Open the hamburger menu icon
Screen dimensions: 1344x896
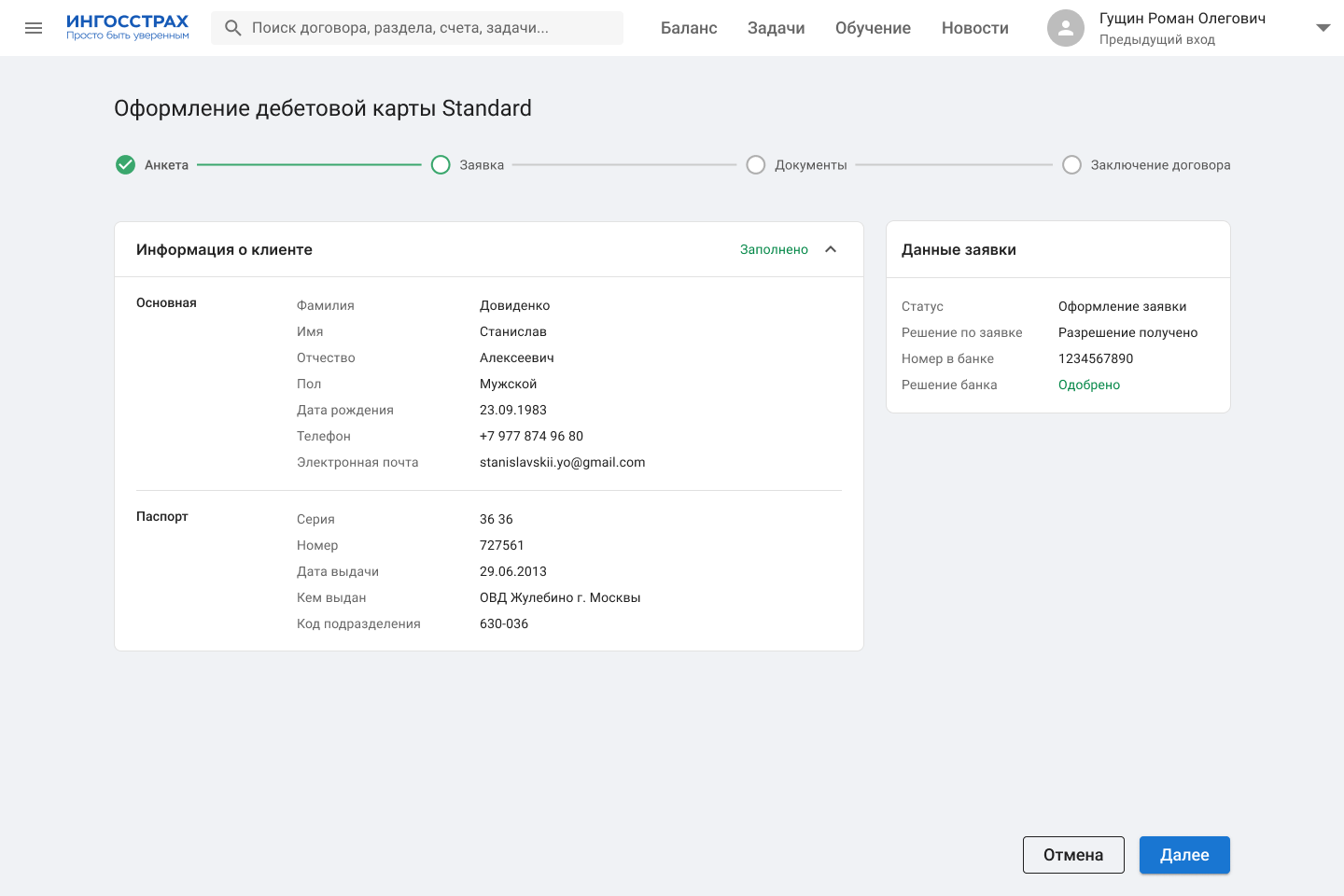point(34,28)
